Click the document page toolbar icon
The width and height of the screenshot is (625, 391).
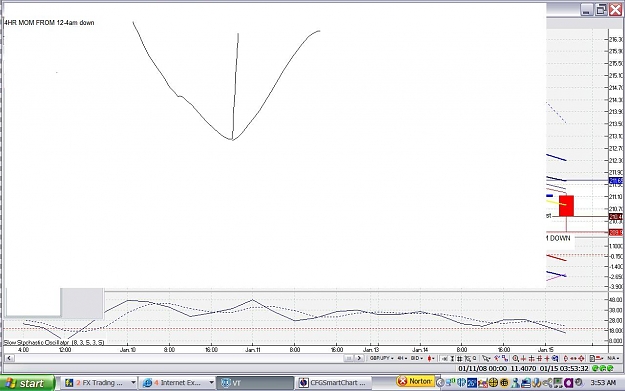592,358
